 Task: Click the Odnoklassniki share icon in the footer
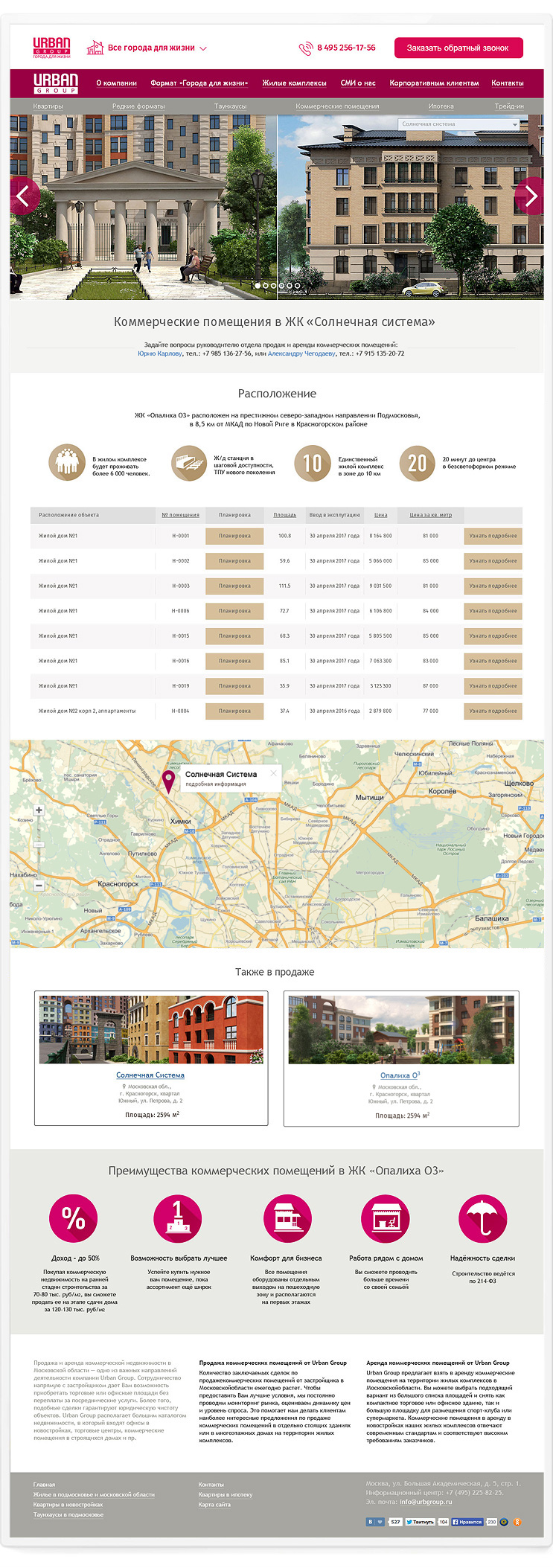coord(517,1522)
